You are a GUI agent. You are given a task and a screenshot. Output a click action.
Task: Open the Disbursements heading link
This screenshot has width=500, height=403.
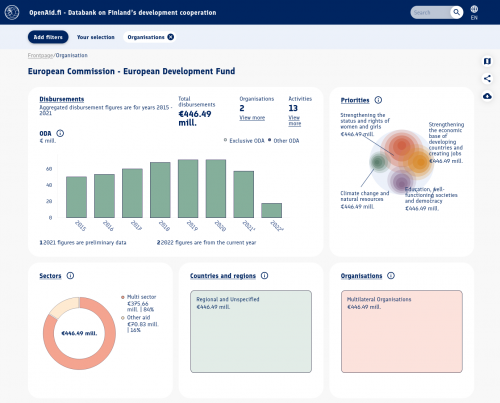[62, 99]
